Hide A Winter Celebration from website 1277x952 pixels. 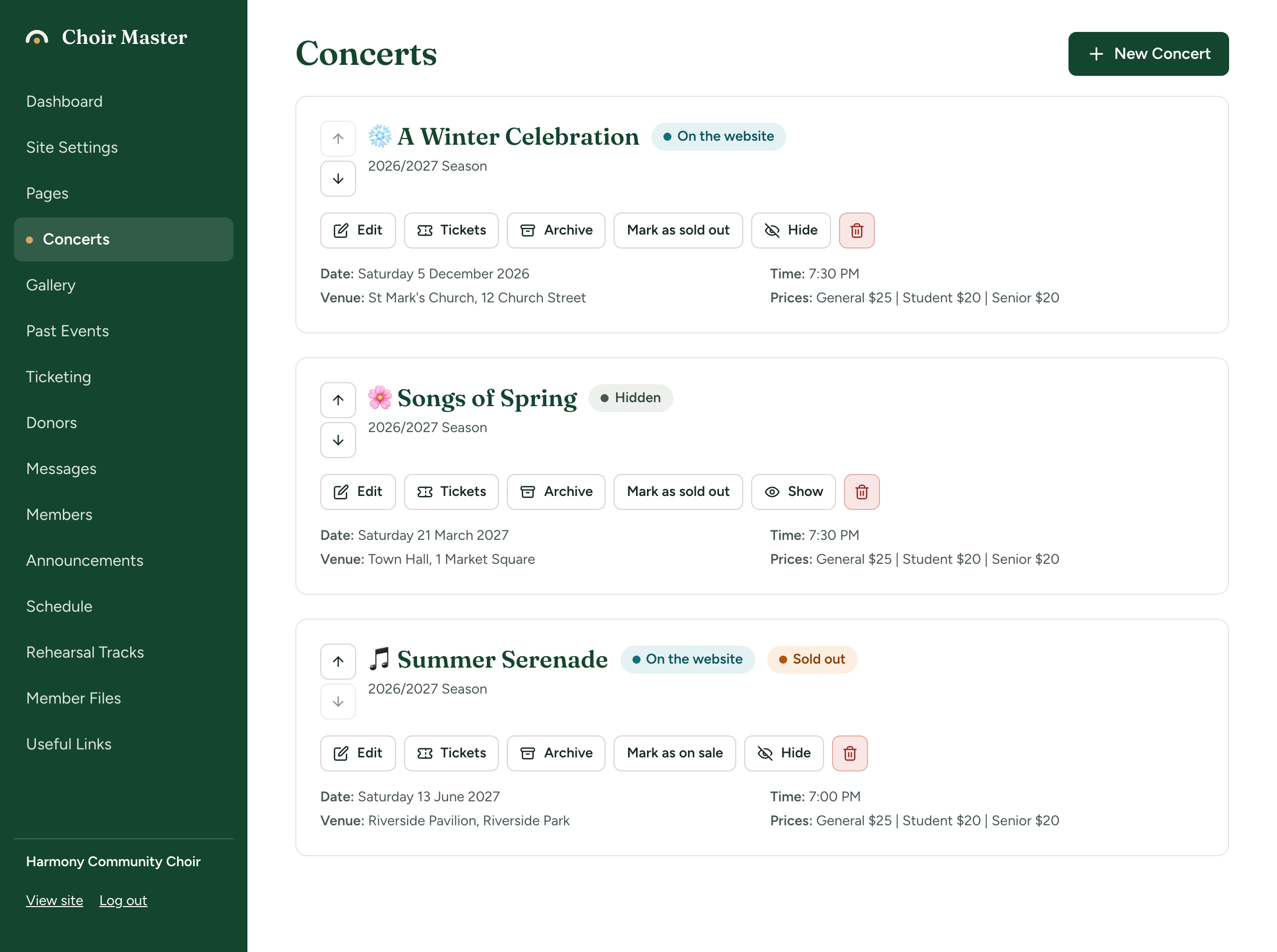click(x=791, y=231)
